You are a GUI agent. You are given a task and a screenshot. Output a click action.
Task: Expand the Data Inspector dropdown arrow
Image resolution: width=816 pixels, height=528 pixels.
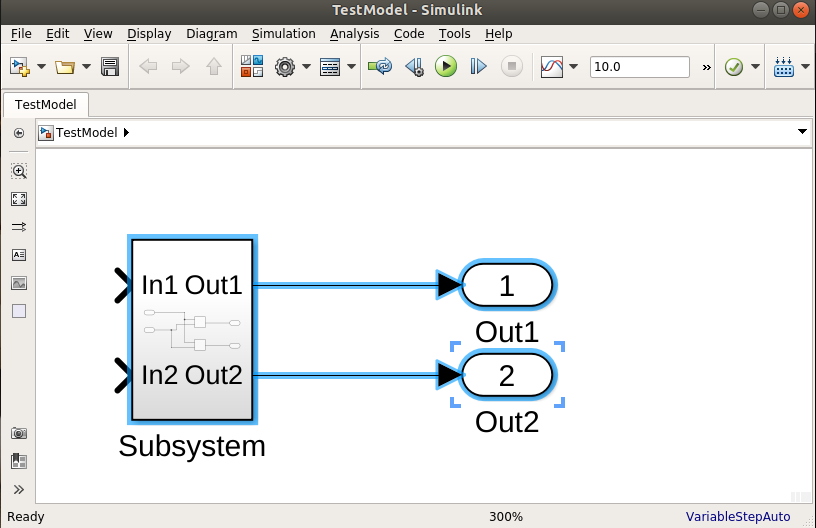573,67
